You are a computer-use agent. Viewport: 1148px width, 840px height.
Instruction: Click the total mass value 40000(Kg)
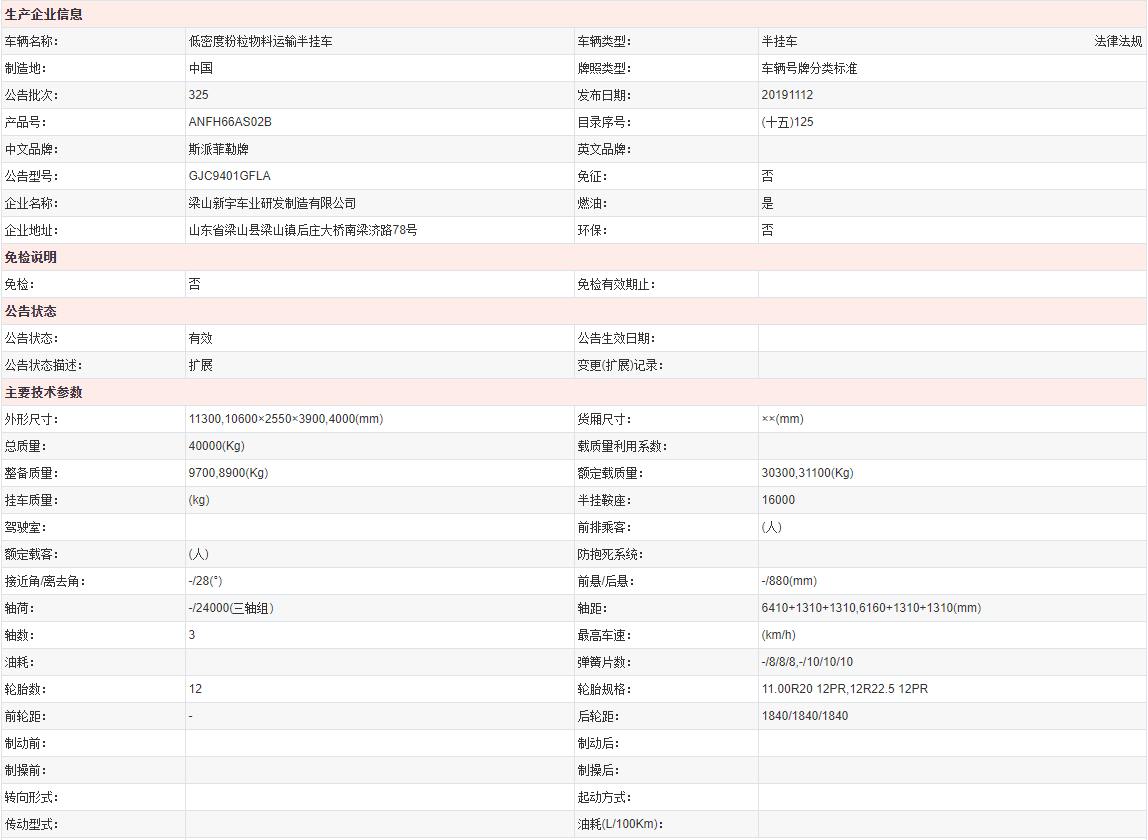[x=217, y=447]
